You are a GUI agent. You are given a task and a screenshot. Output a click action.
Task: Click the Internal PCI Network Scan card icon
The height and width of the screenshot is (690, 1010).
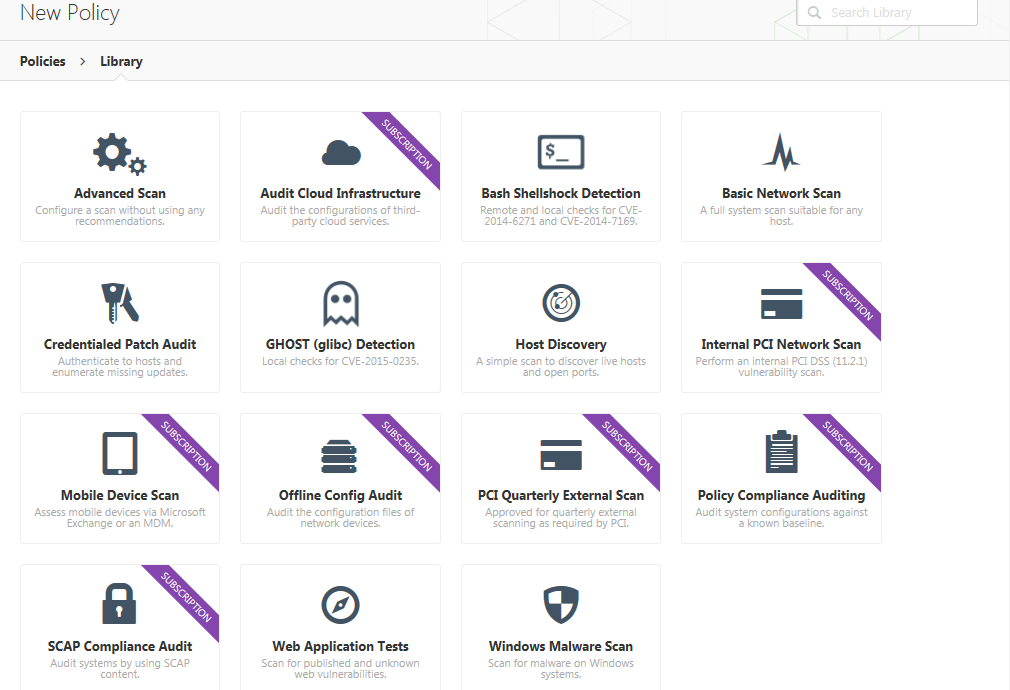coord(781,304)
